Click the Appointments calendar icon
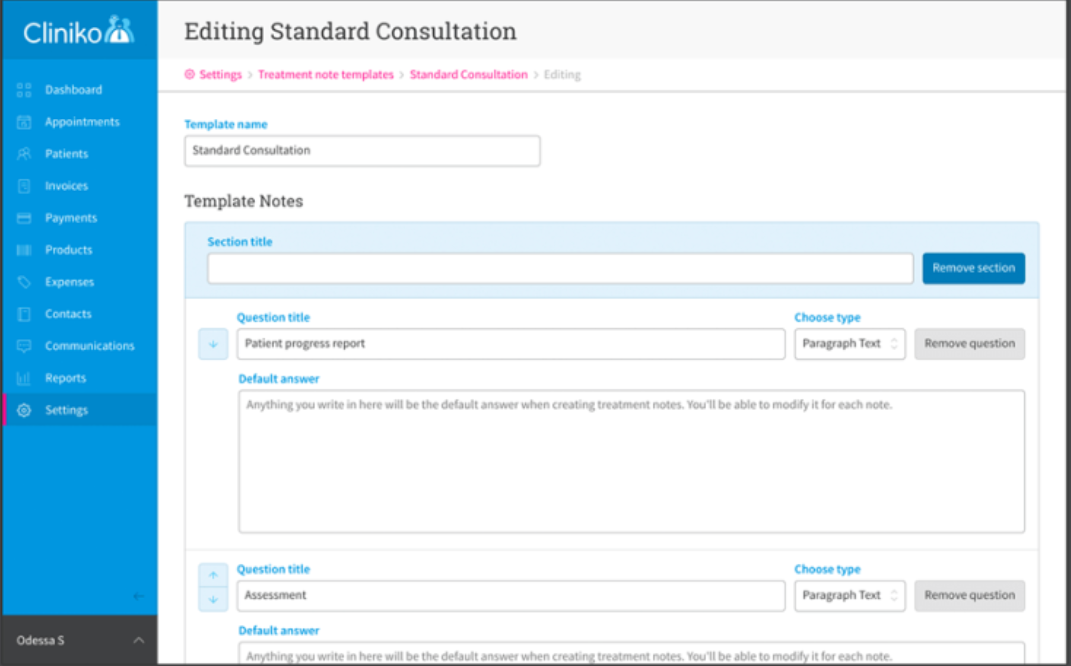This screenshot has height=666, width=1071. click(x=25, y=122)
